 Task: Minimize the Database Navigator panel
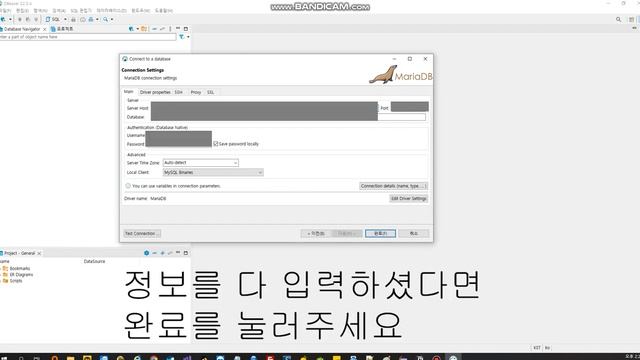pos(178,29)
